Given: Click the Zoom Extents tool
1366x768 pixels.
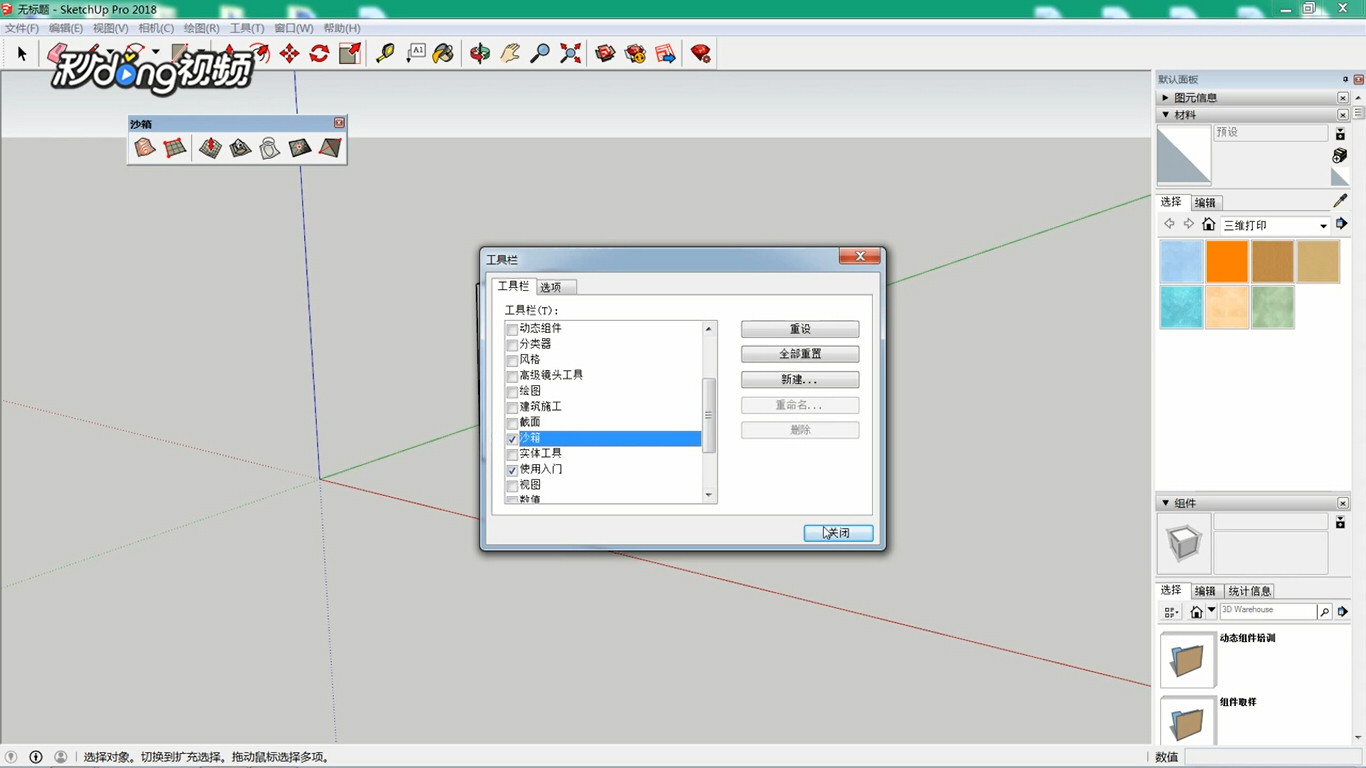Looking at the screenshot, I should pyautogui.click(x=570, y=54).
